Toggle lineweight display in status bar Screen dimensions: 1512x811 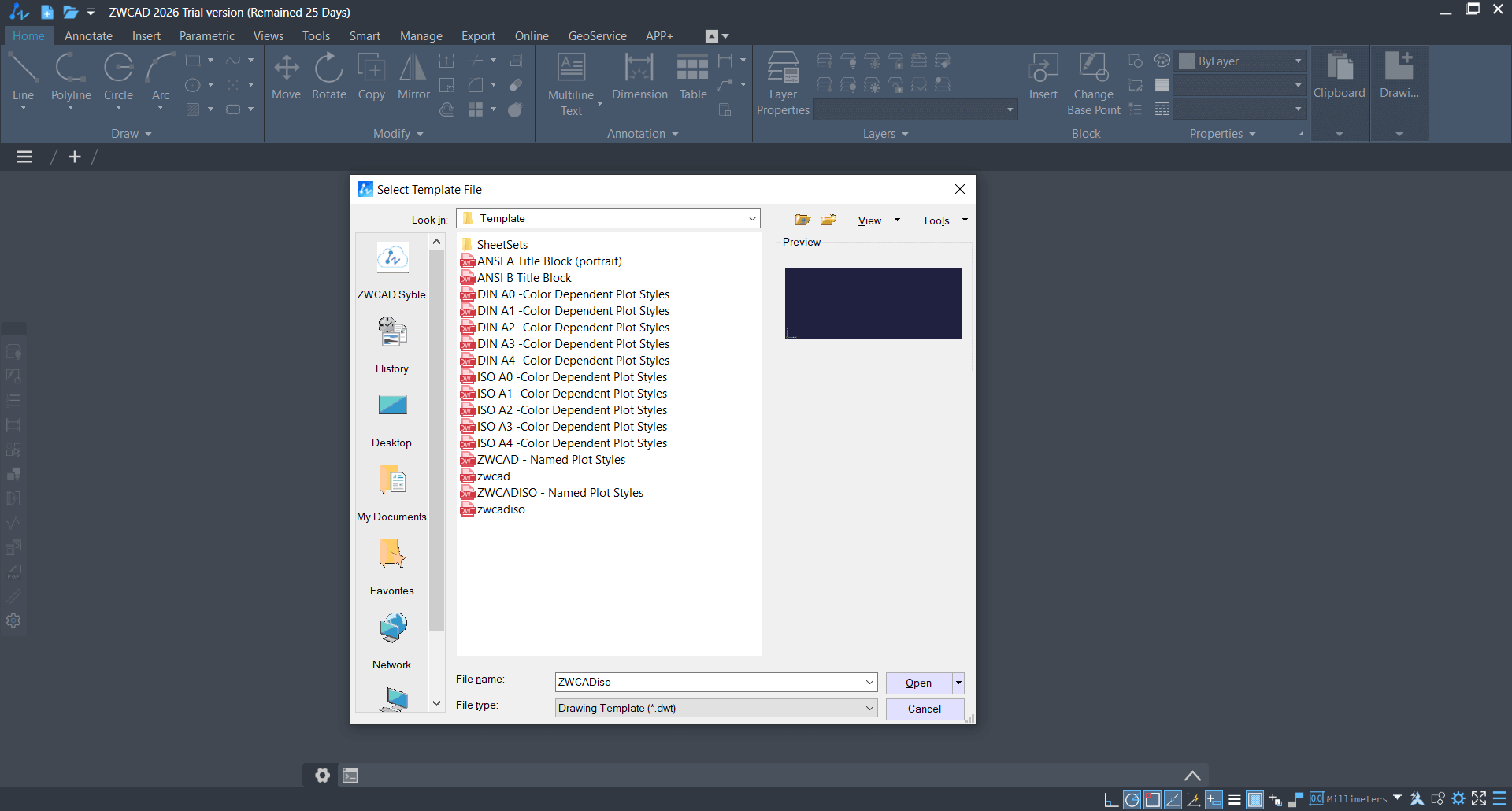1234,799
